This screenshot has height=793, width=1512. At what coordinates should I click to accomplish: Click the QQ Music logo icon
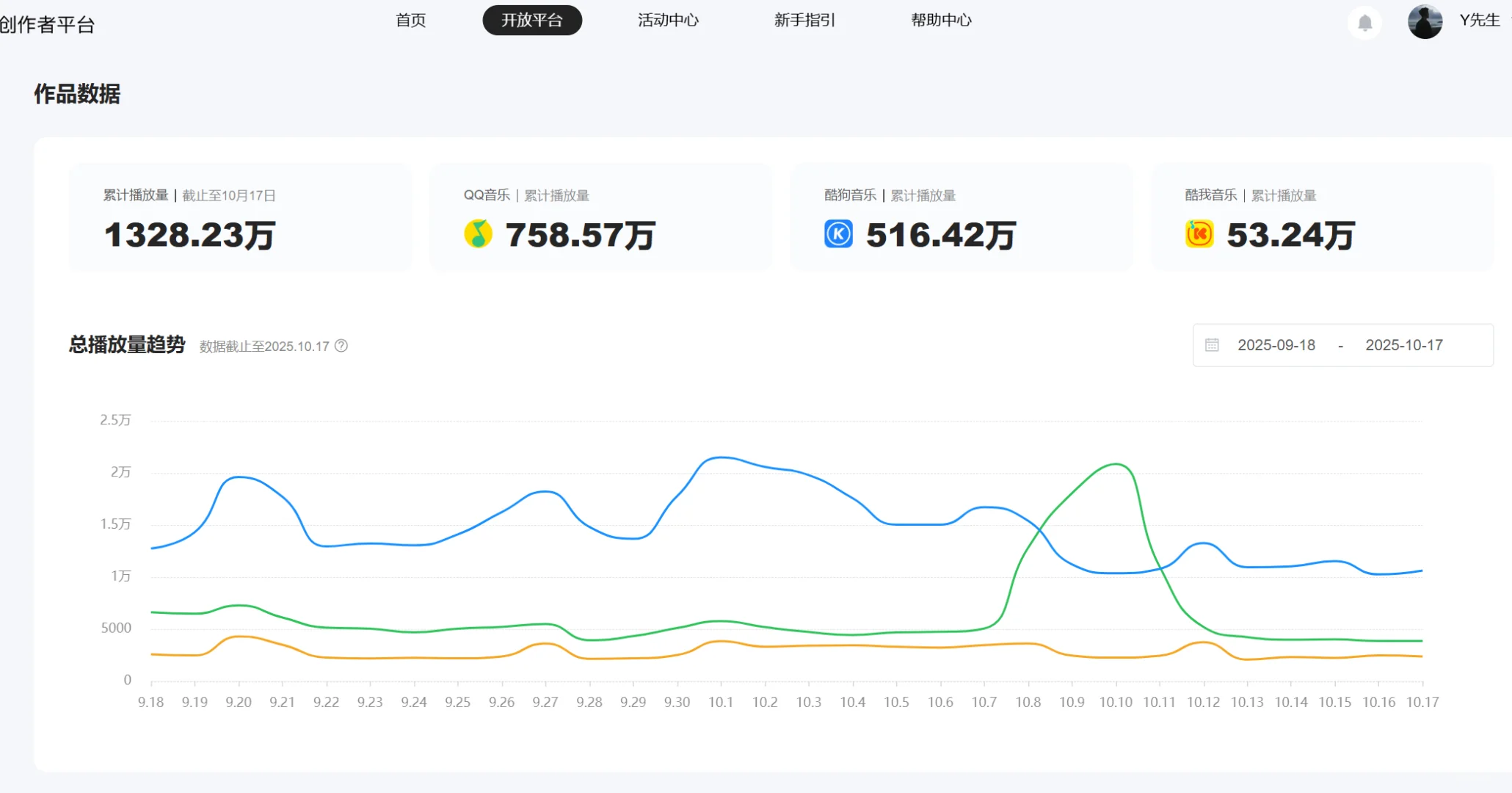[x=478, y=234]
